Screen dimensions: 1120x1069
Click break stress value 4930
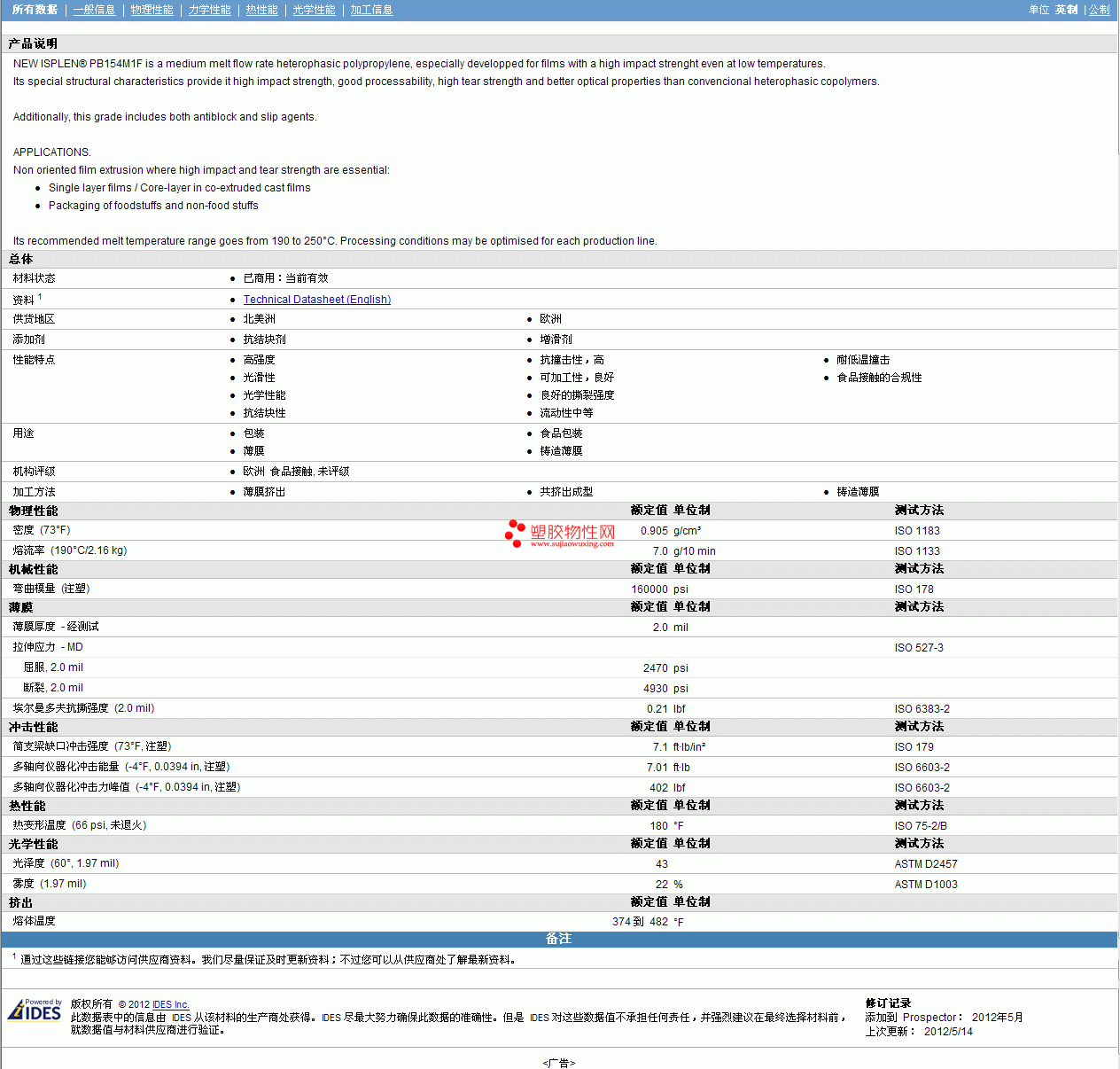pos(656,689)
